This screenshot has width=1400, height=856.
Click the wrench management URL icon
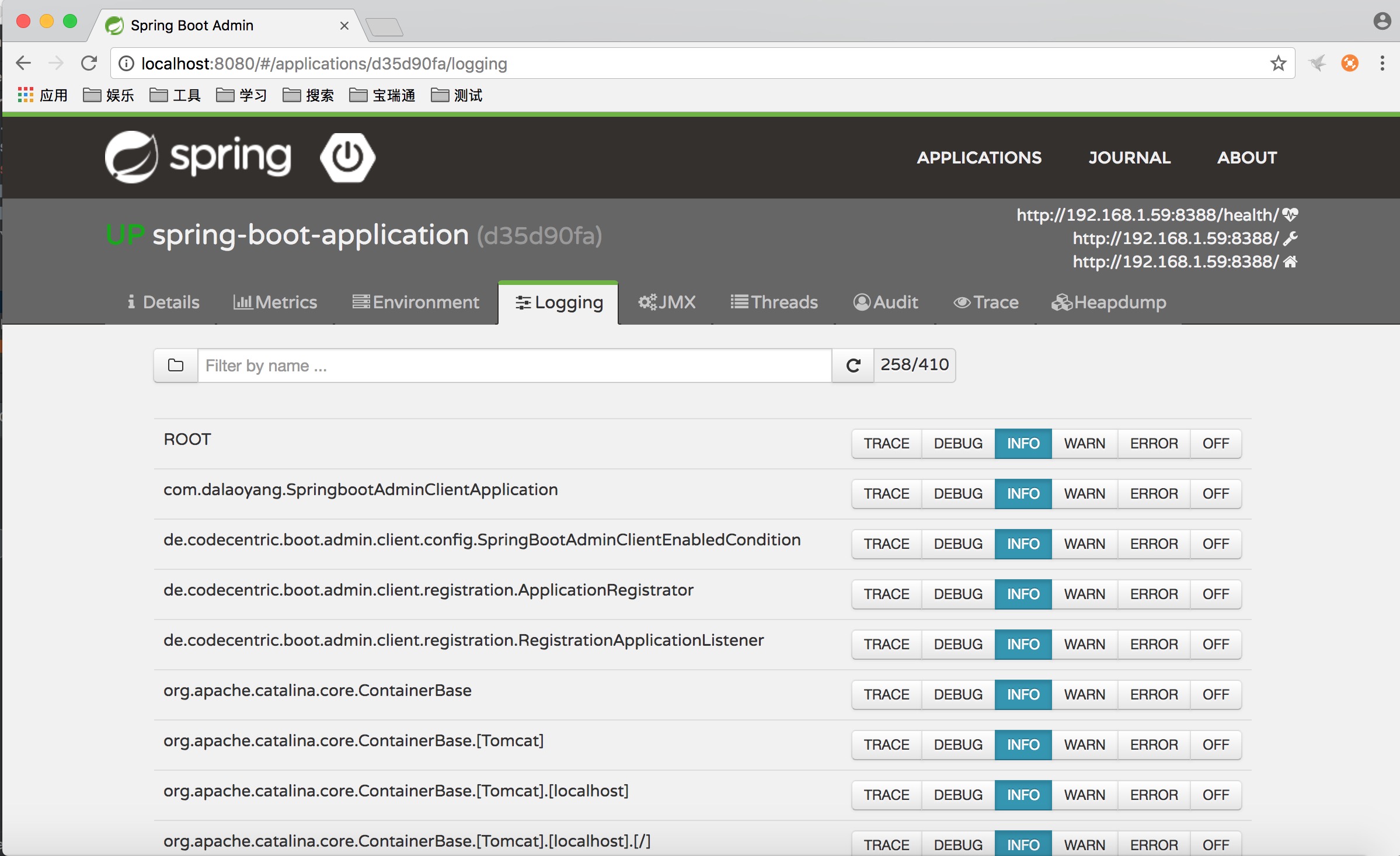(1290, 238)
